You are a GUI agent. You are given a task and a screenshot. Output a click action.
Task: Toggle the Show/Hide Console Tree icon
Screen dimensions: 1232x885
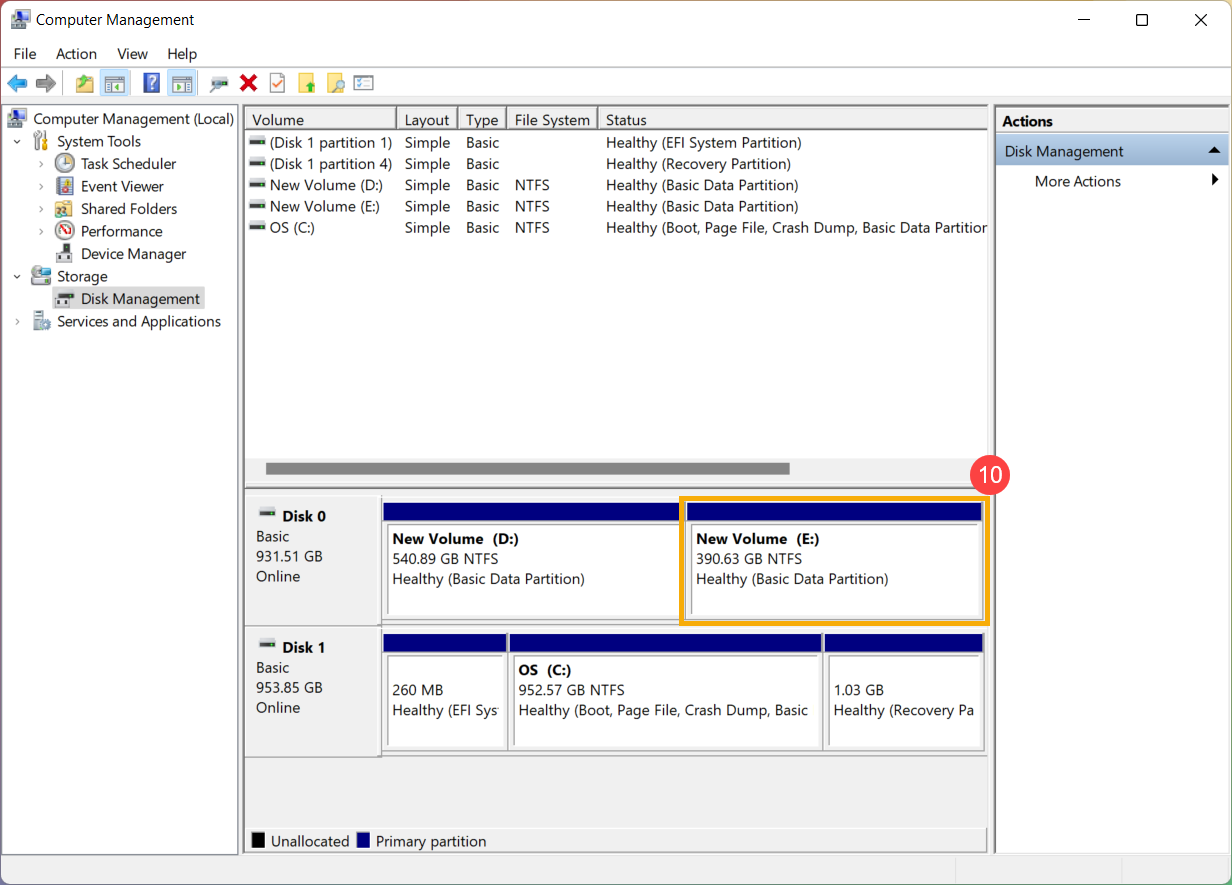point(114,84)
